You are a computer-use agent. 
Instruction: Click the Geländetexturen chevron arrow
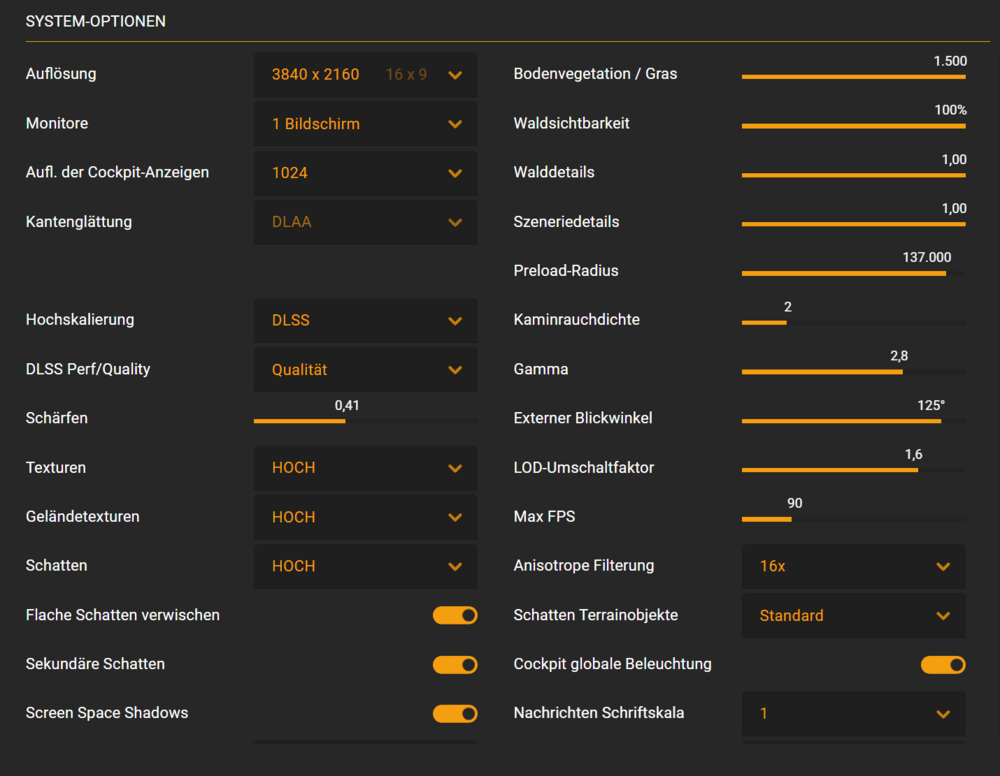(455, 517)
